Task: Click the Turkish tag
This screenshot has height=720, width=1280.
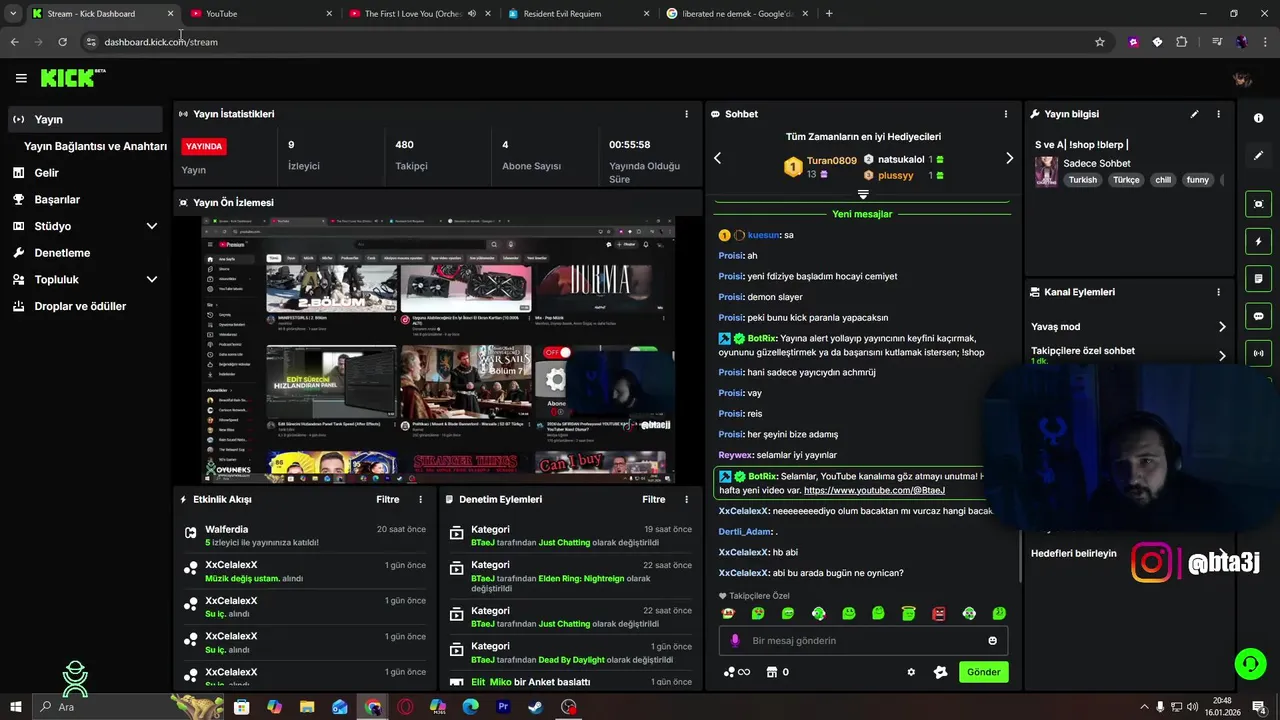Action: tap(1083, 180)
